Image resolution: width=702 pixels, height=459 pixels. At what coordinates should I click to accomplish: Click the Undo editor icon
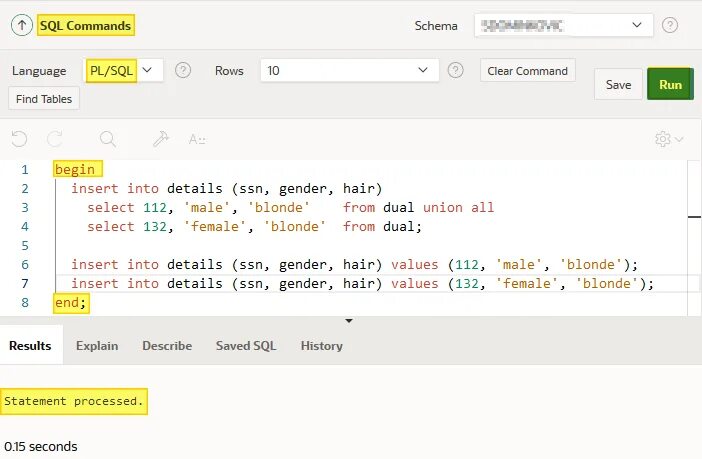click(x=19, y=139)
